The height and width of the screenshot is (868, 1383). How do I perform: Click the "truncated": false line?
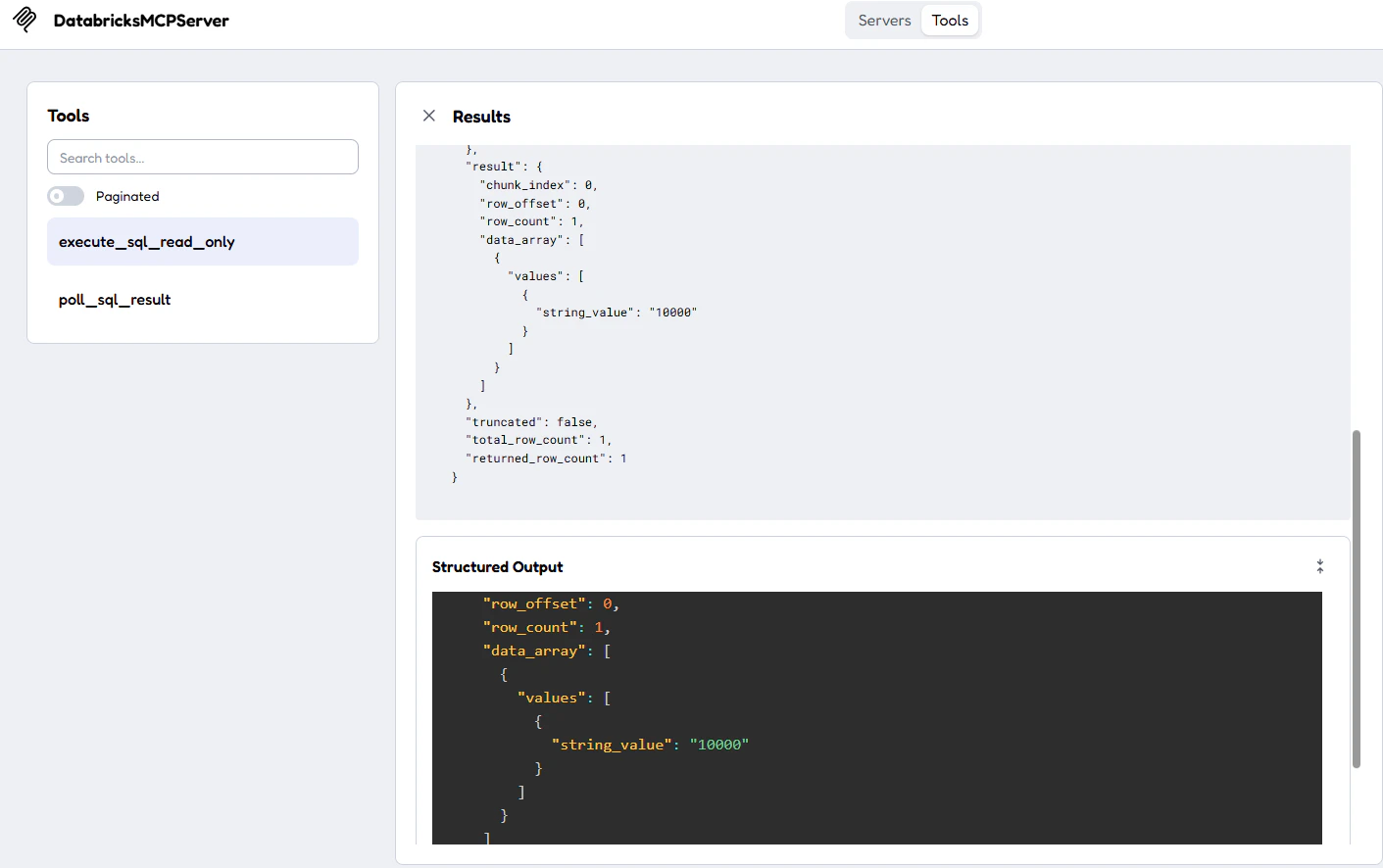pos(531,422)
